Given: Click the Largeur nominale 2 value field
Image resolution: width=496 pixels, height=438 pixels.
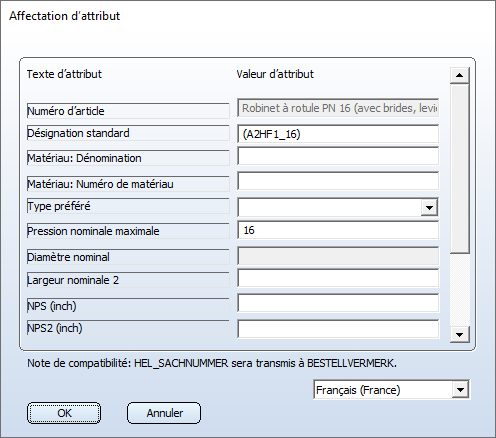Looking at the screenshot, I should [338, 278].
